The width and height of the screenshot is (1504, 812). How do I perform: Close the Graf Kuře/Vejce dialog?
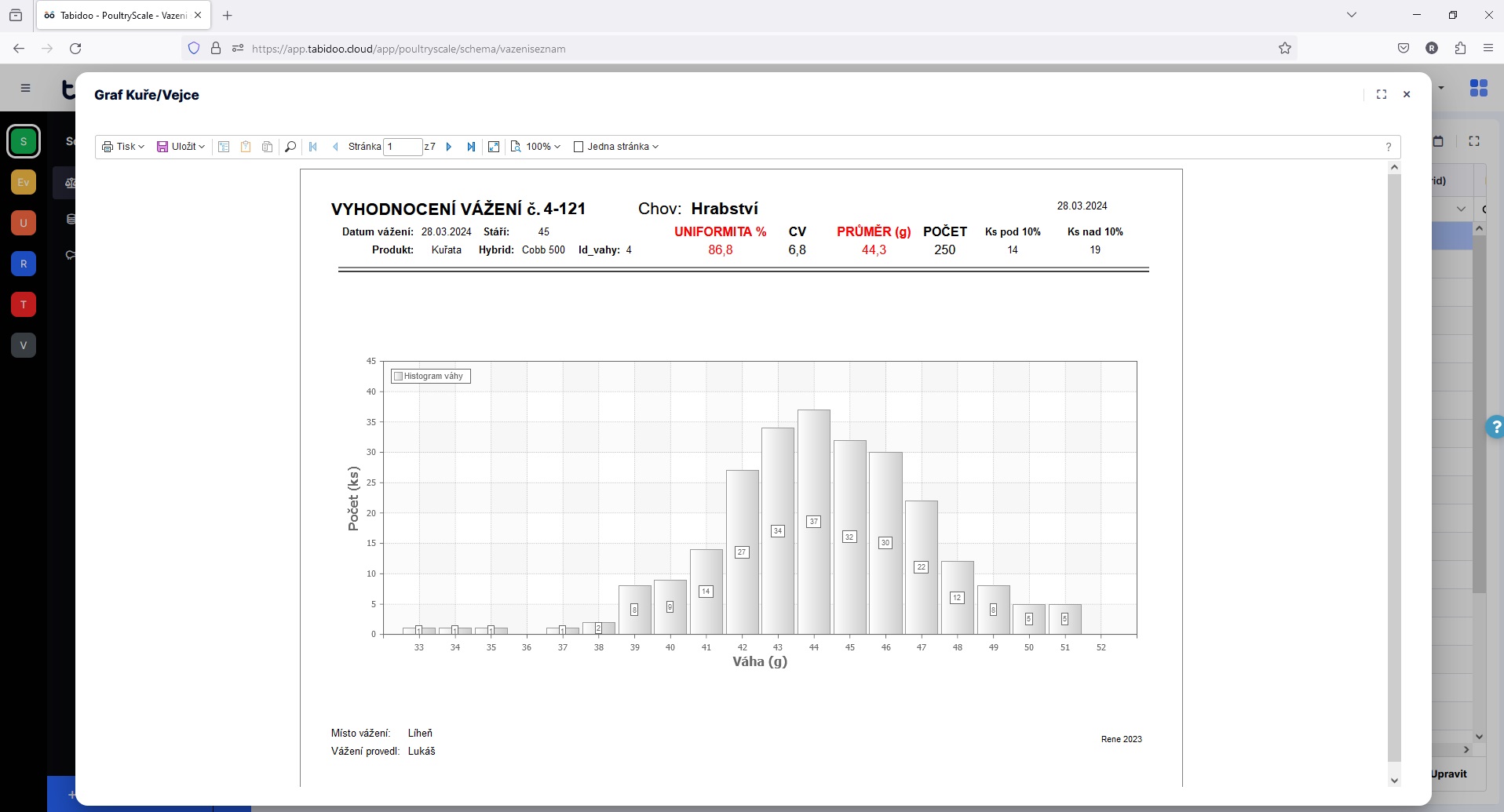[1407, 94]
